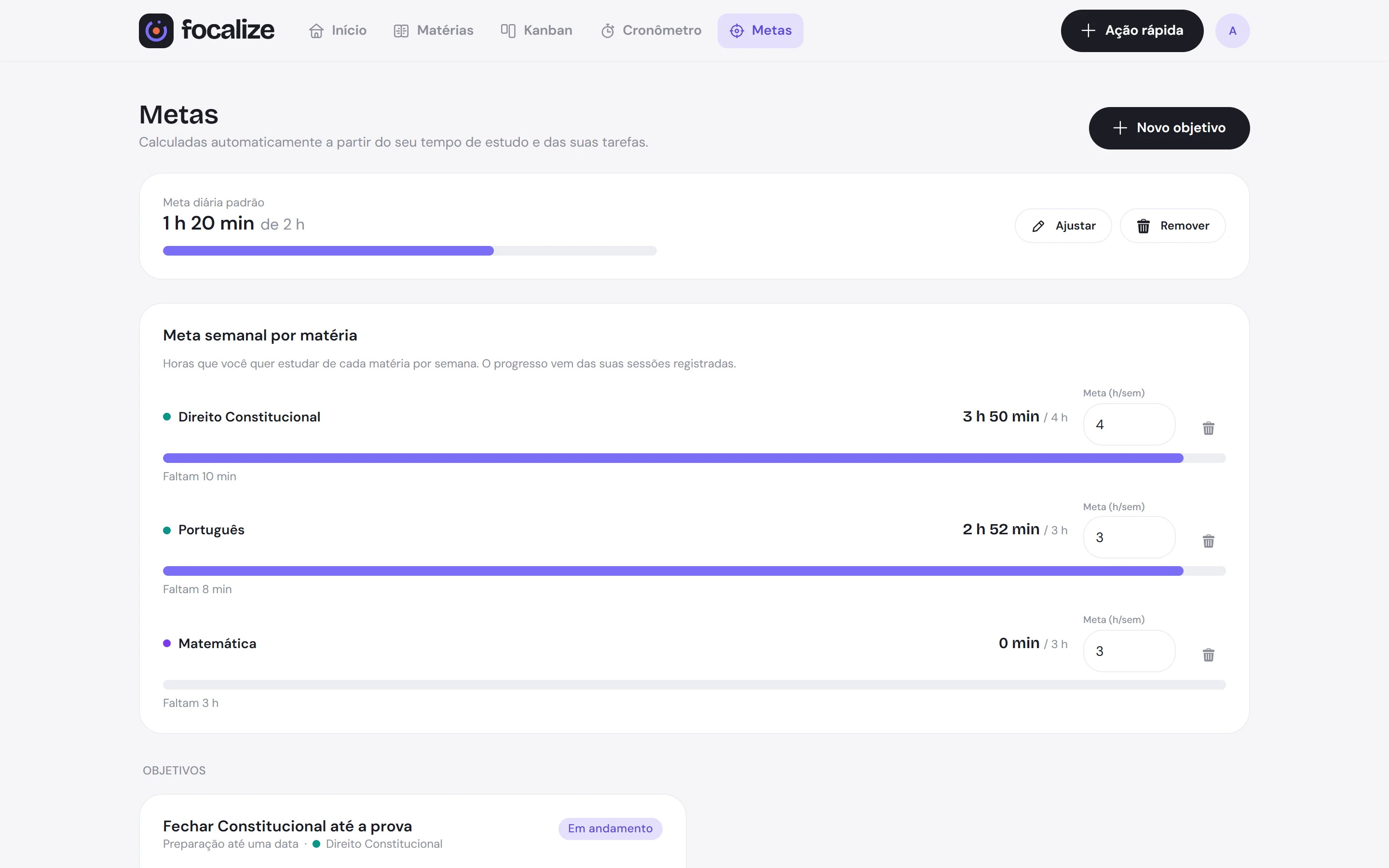Switch to the Kanban tab
The width and height of the screenshot is (1389, 868).
pos(536,30)
